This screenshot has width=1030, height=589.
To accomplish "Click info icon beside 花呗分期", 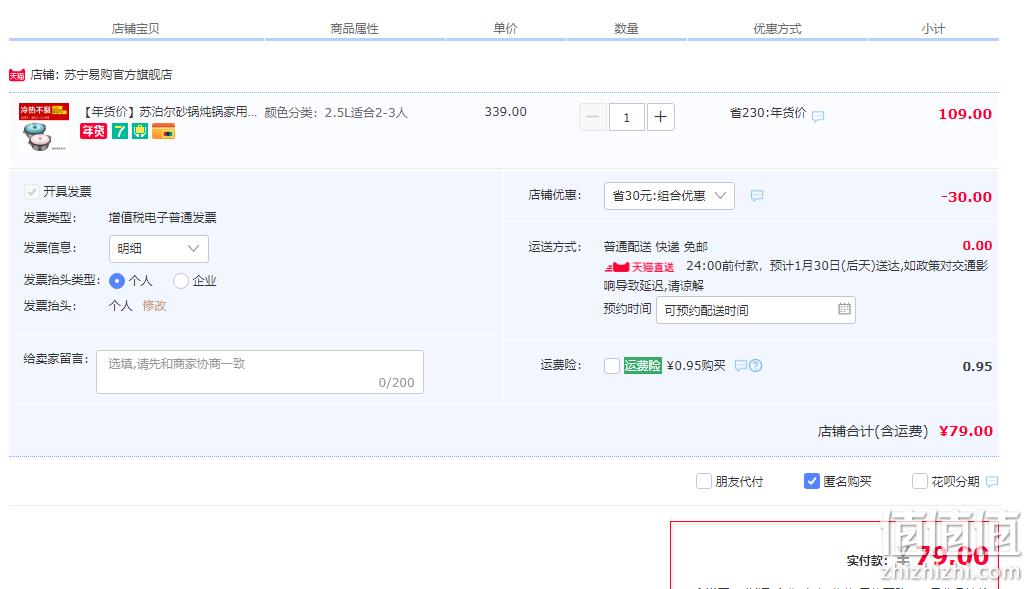I will (x=992, y=481).
